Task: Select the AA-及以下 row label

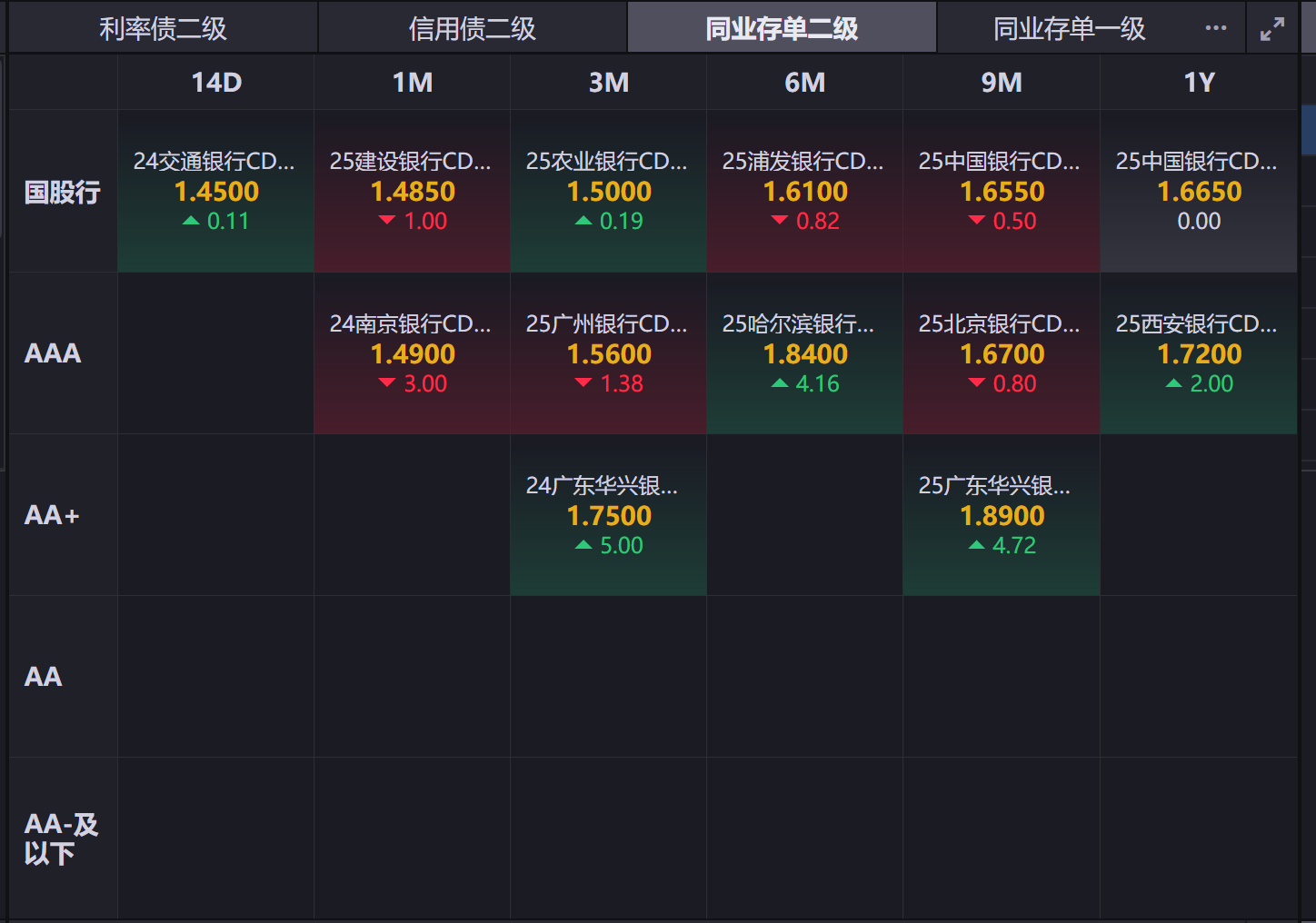Action: pos(61,839)
